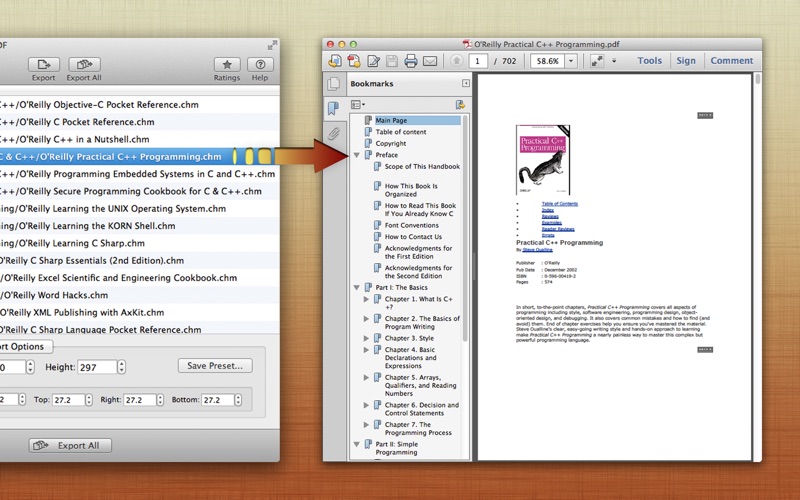Click the Top margin field
The height and width of the screenshot is (500, 800).
pos(68,400)
